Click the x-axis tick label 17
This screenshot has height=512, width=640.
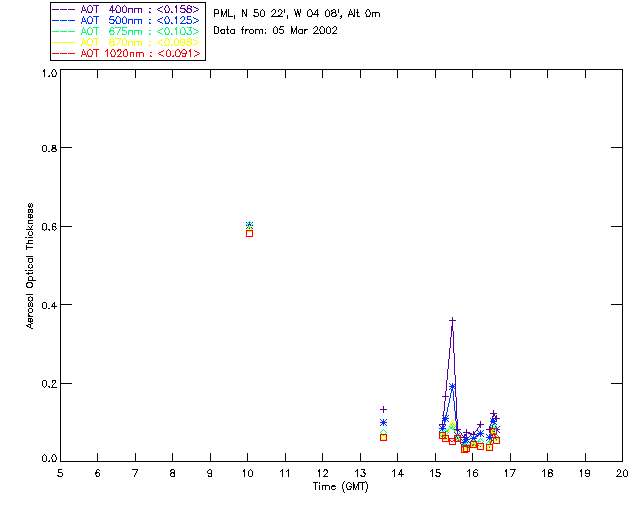pyautogui.click(x=510, y=473)
